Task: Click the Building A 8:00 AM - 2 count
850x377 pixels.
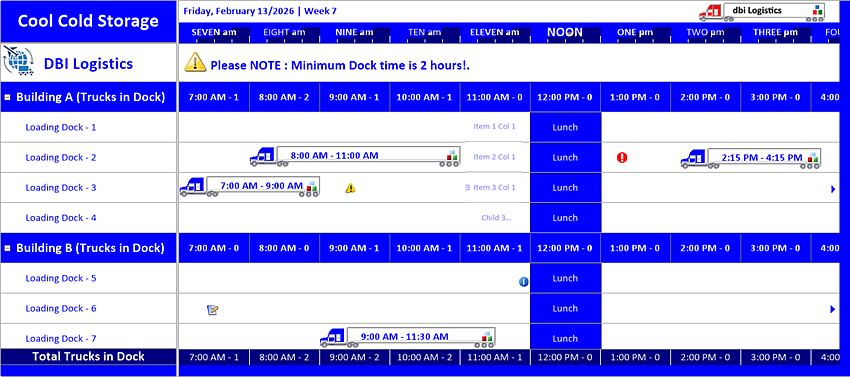Action: click(284, 98)
